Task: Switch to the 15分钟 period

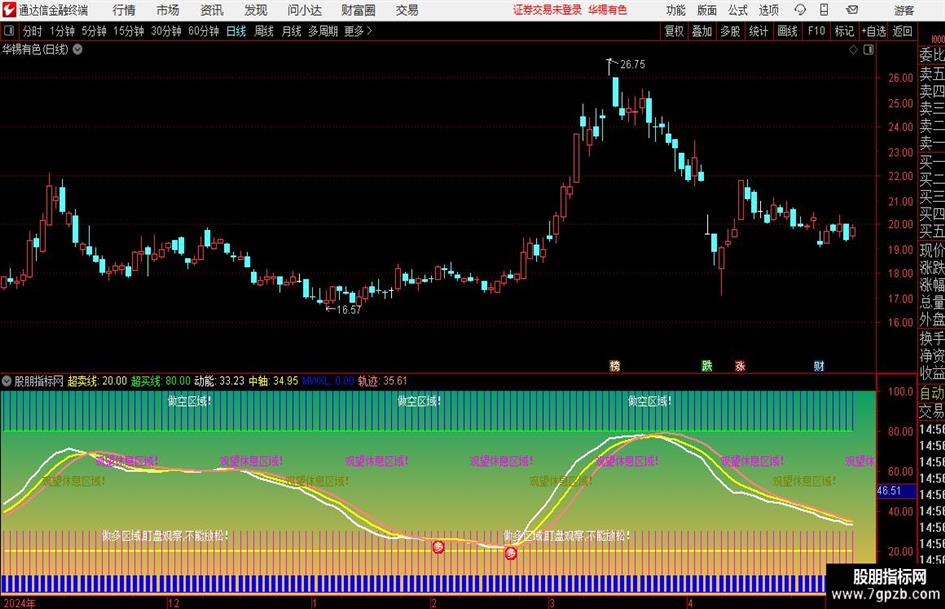Action: tap(128, 31)
